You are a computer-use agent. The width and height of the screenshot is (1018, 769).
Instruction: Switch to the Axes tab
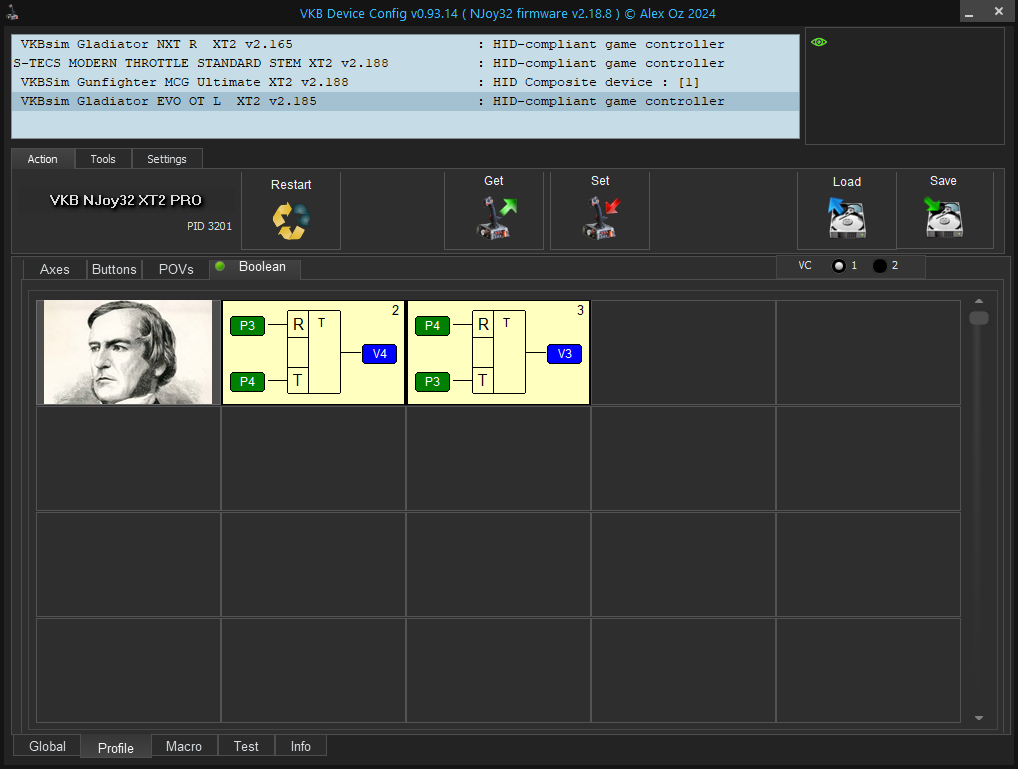pos(55,270)
